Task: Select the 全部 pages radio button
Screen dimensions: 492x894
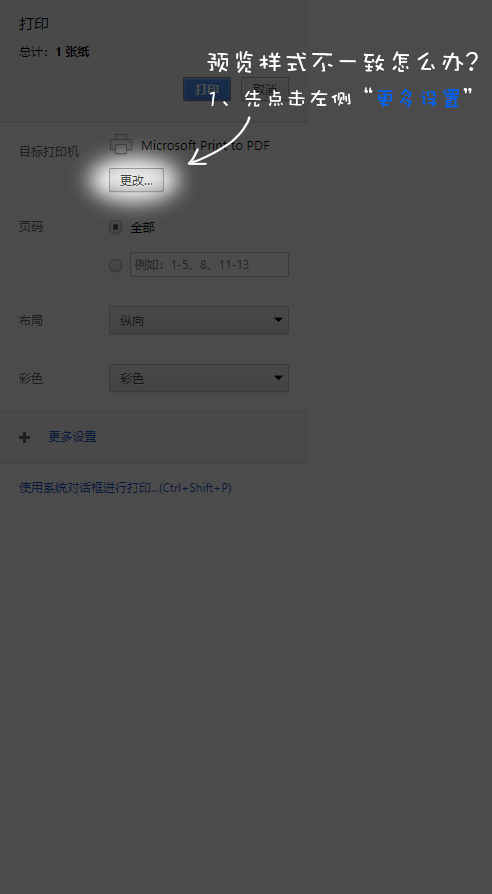Action: (x=115, y=227)
